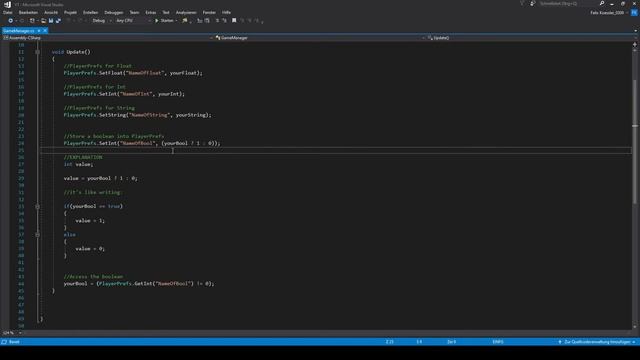The image size is (640, 360).
Task: Open the Felix Koessler account menu
Action: click(x=608, y=13)
